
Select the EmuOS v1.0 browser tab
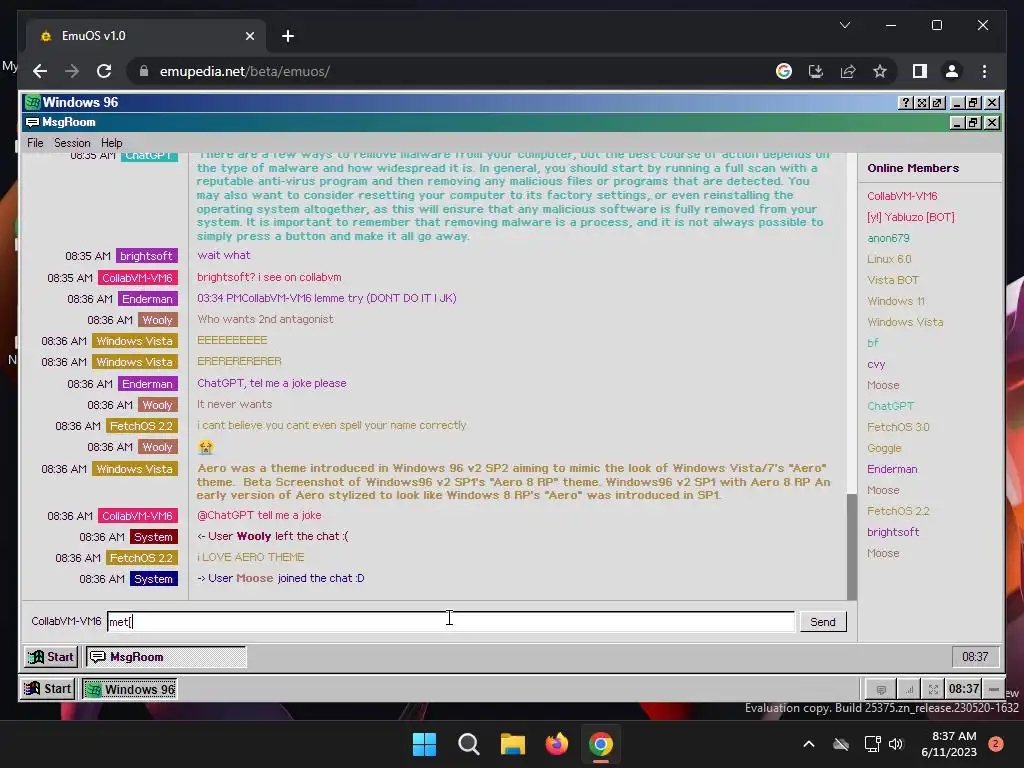pos(145,36)
